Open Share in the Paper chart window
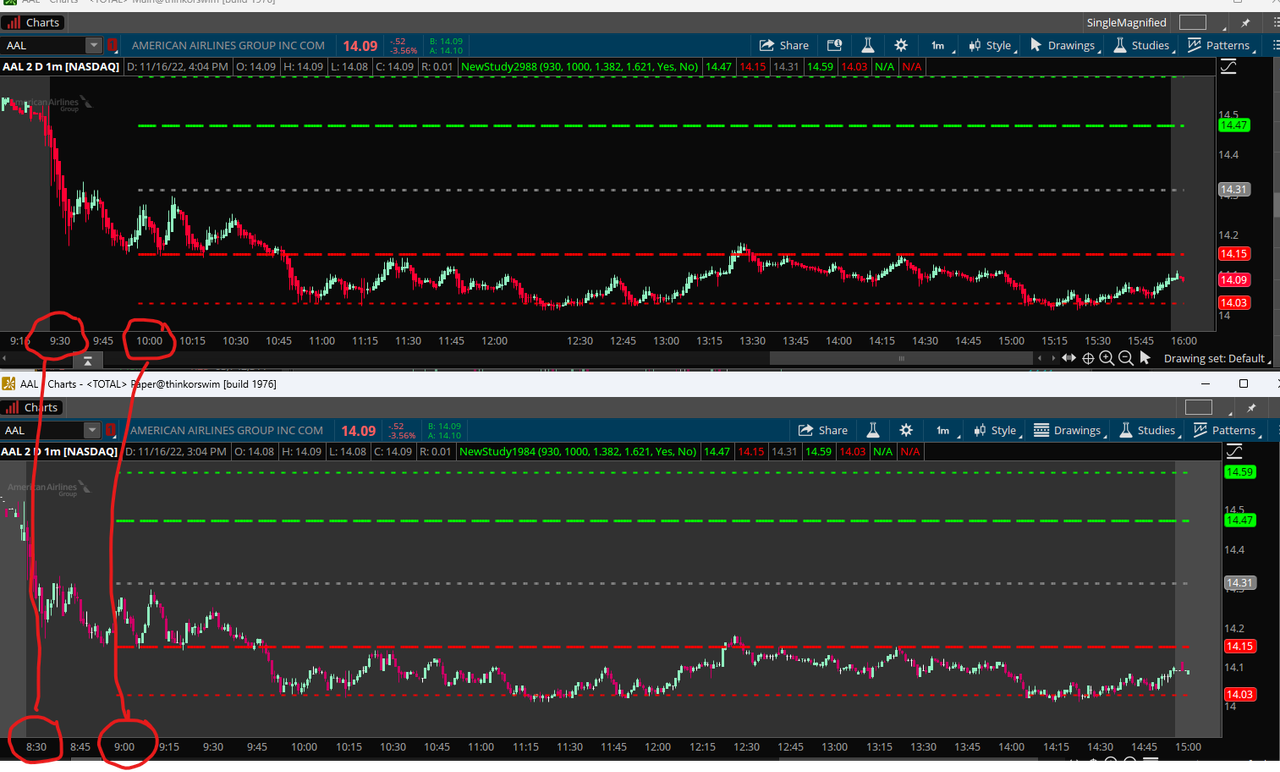Viewport: 1280px width, 772px height. coord(822,430)
